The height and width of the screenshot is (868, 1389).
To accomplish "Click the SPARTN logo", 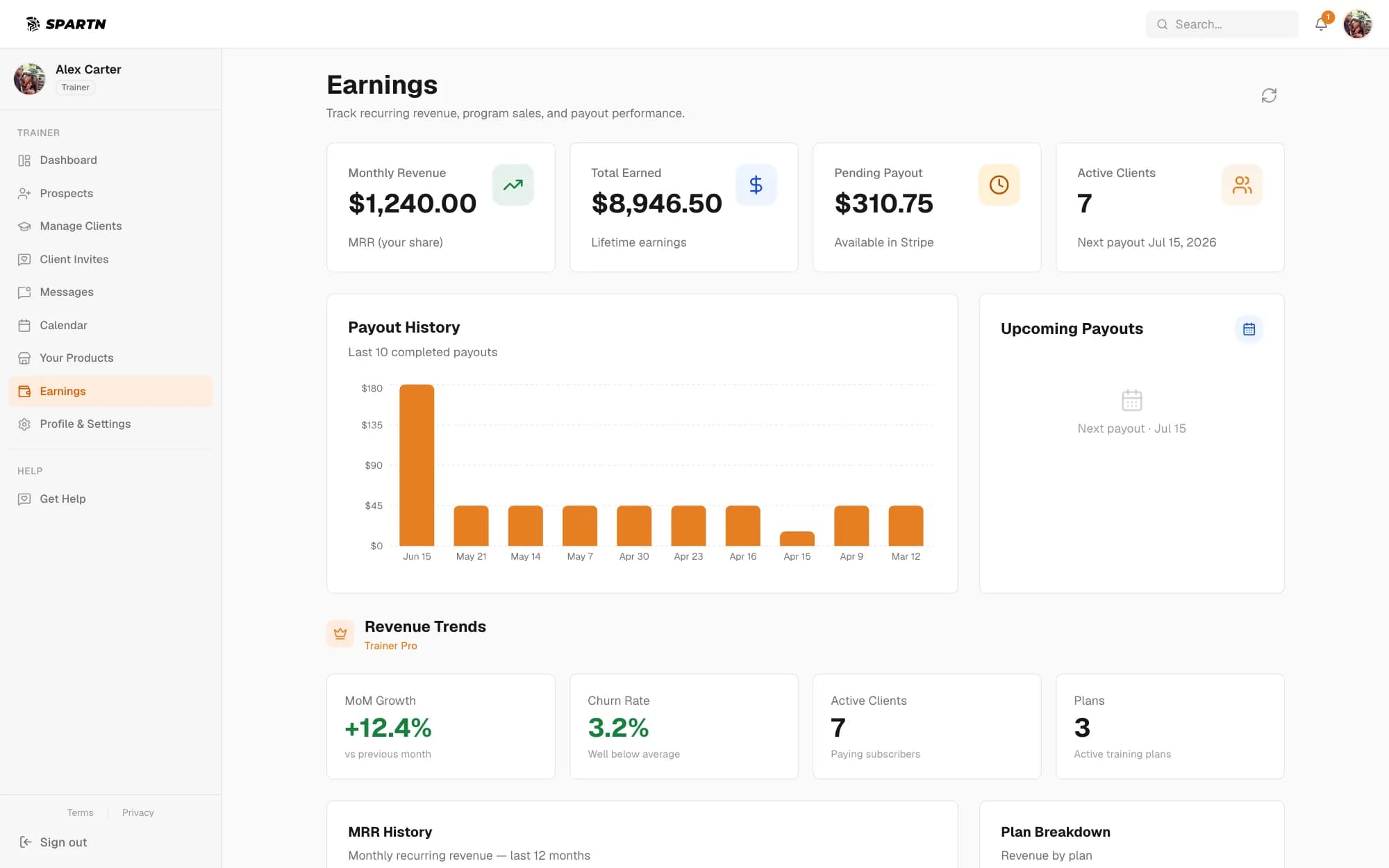I will [x=66, y=24].
